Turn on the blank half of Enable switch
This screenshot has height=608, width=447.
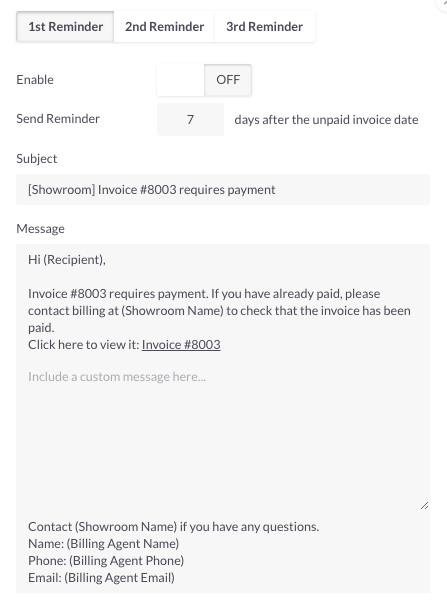pos(181,80)
